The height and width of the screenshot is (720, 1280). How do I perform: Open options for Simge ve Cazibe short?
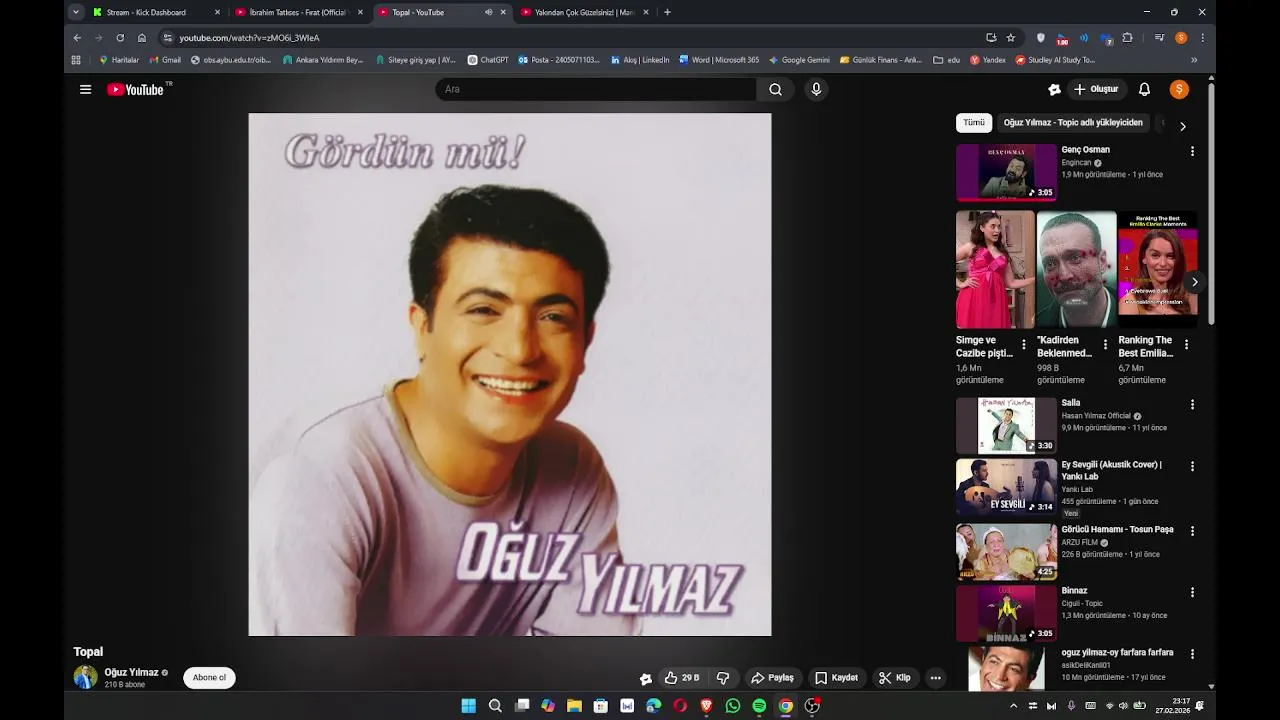[x=1023, y=344]
